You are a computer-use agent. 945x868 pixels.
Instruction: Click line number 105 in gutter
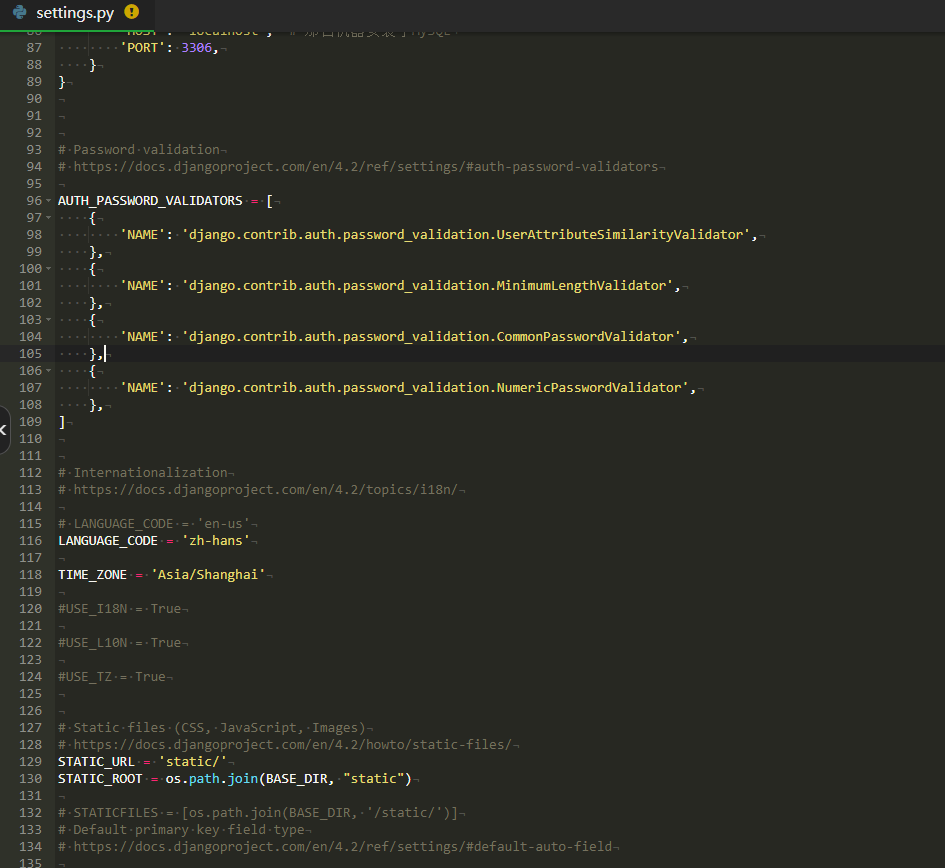tap(31, 354)
